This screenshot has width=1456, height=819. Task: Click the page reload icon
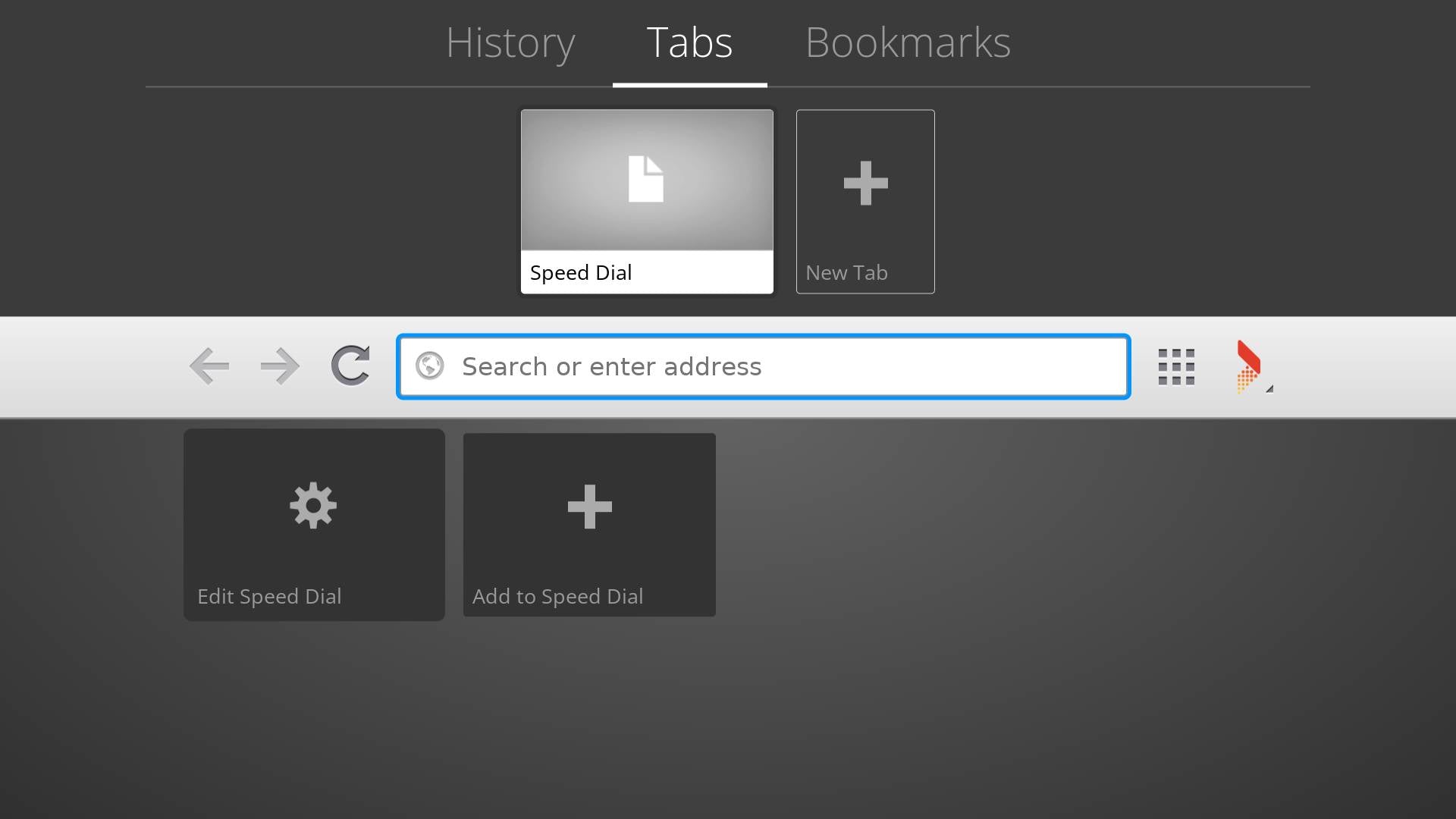[351, 366]
